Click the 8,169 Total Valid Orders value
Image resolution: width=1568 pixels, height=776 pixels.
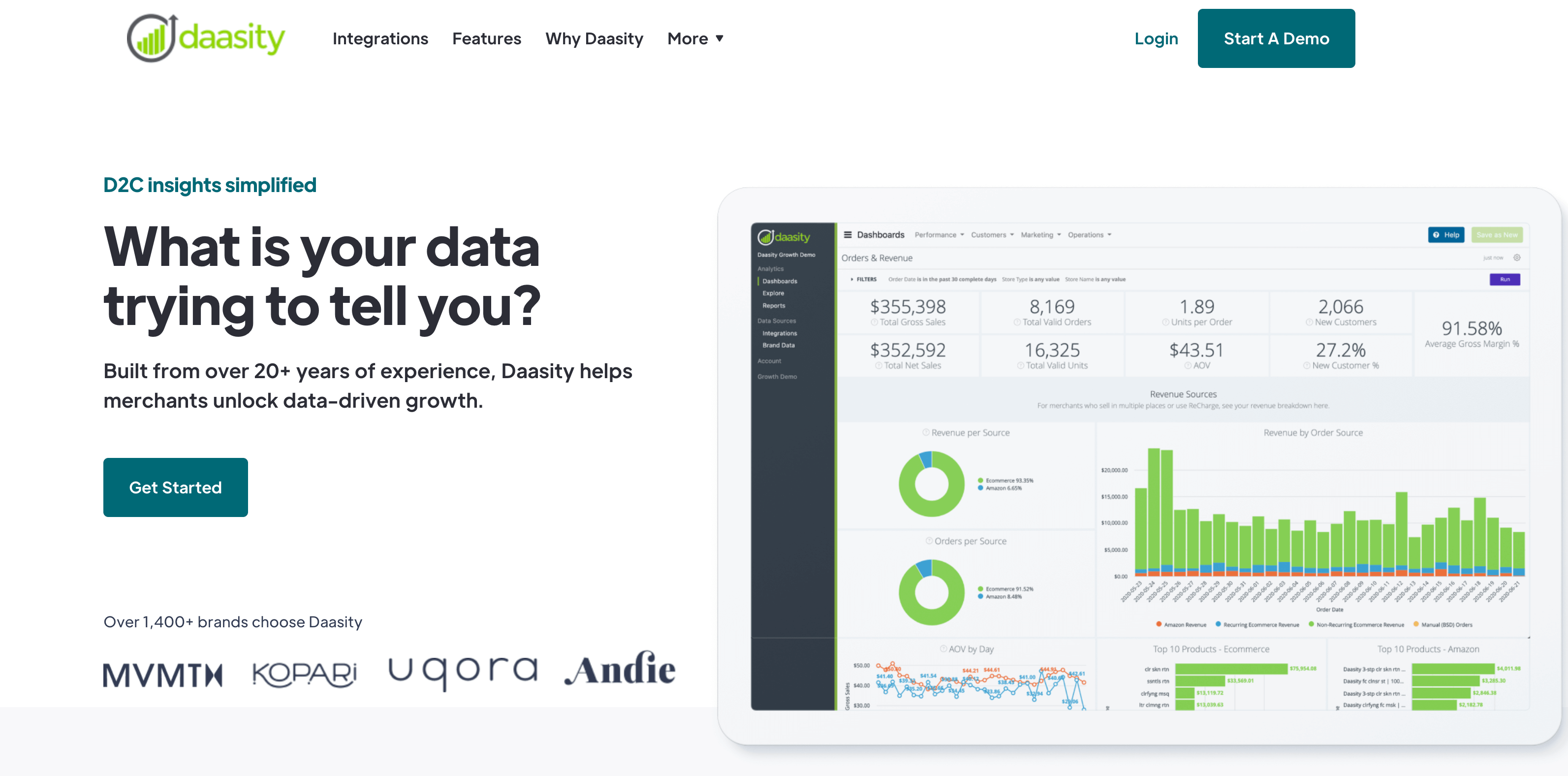[x=1052, y=306]
